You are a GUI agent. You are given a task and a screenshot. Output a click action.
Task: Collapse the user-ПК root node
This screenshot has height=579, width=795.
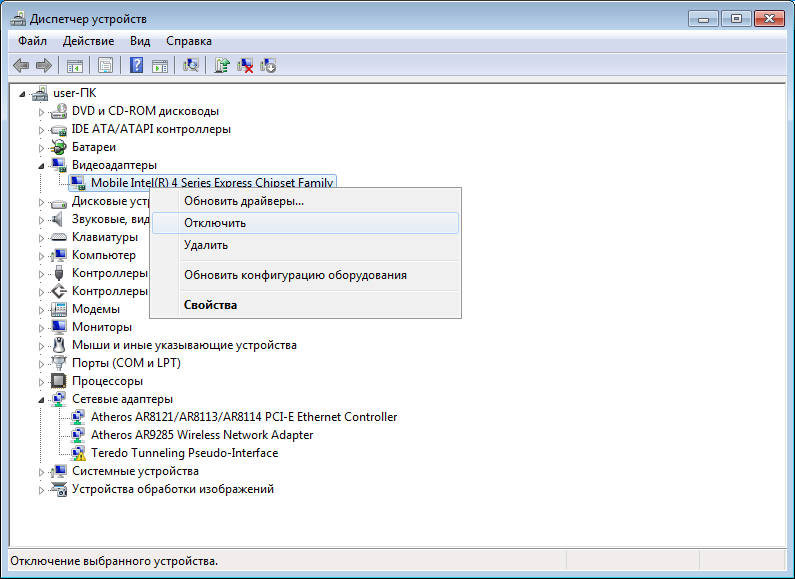22,94
